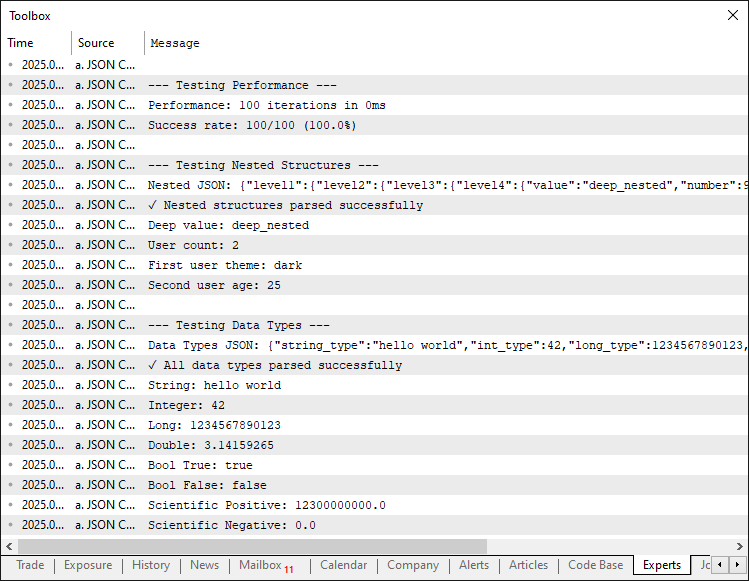The image size is (749, 581).
Task: Select the 'Success rate: 100/100 (100.0%)' row
Action: (374, 125)
